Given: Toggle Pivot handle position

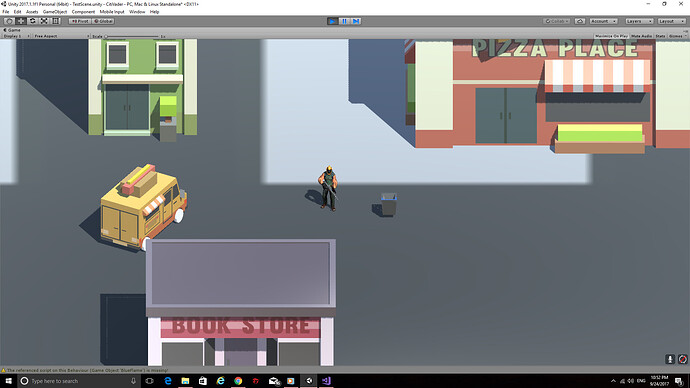Looking at the screenshot, I should (x=80, y=21).
